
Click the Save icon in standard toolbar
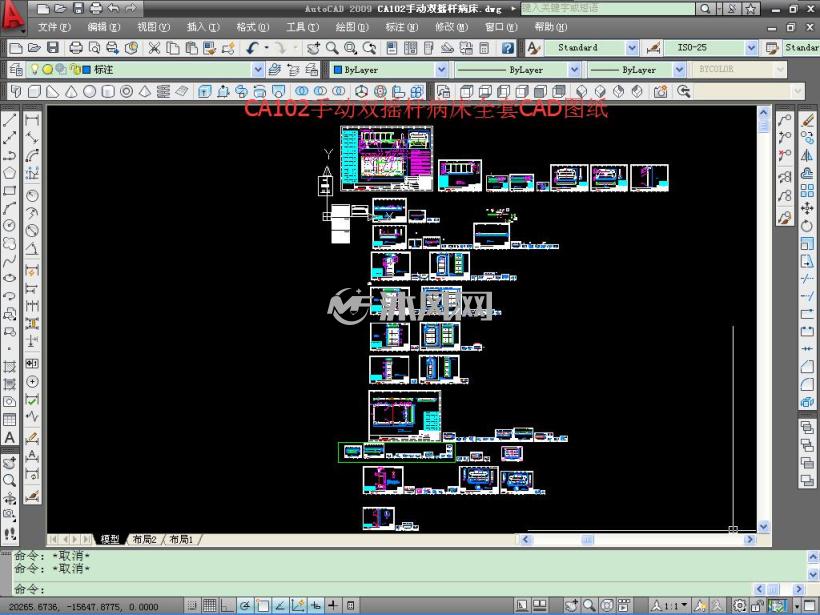click(53, 48)
